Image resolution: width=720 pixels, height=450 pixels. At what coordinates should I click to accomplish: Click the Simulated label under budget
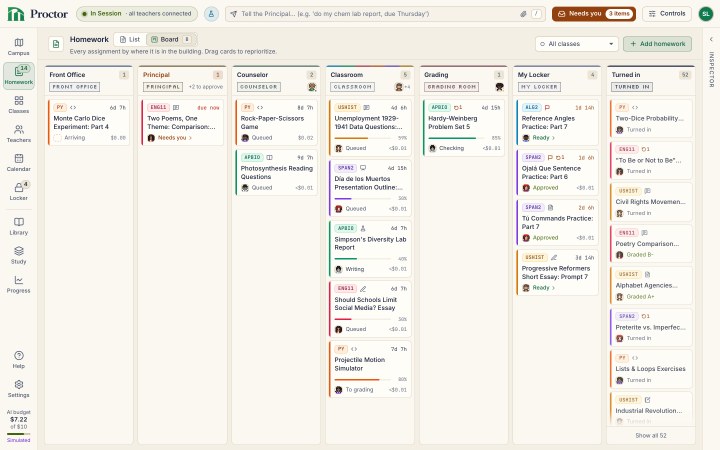pos(18,440)
